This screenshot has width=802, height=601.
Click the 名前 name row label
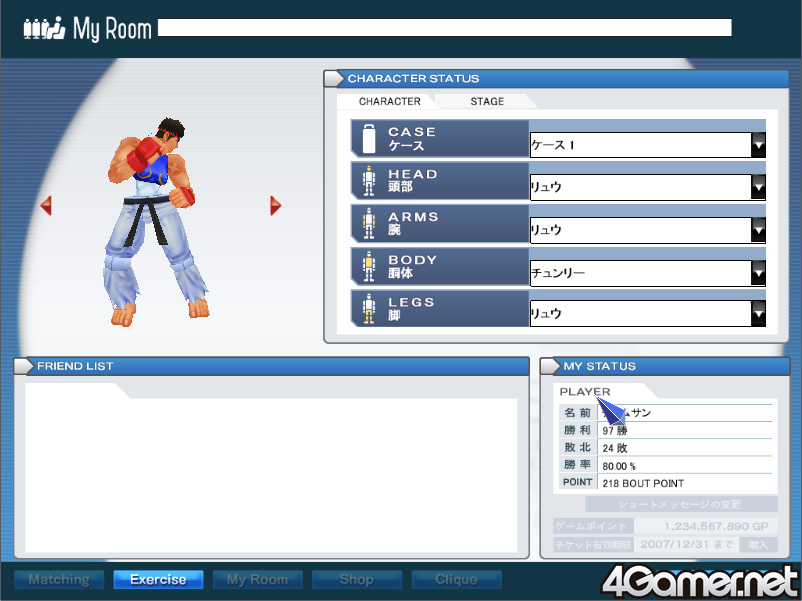577,412
